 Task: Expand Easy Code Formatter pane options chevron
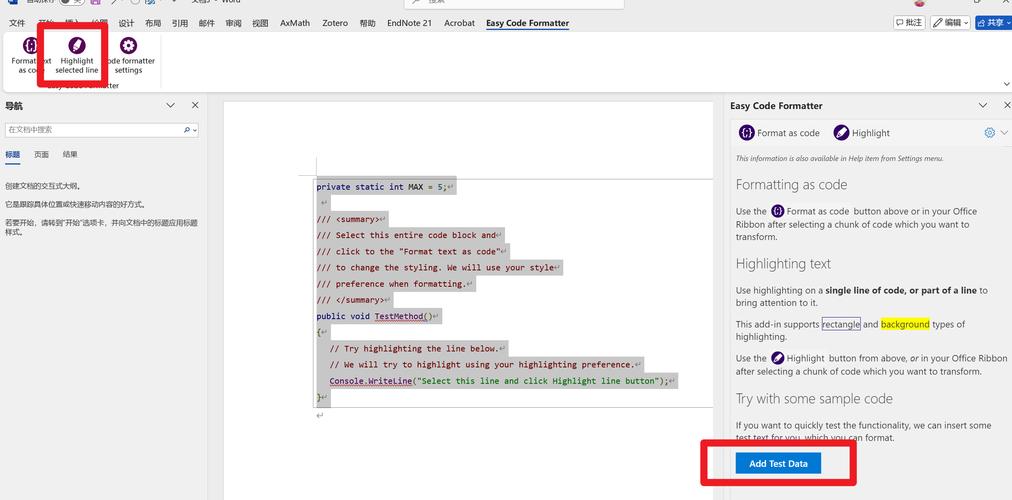coord(982,105)
